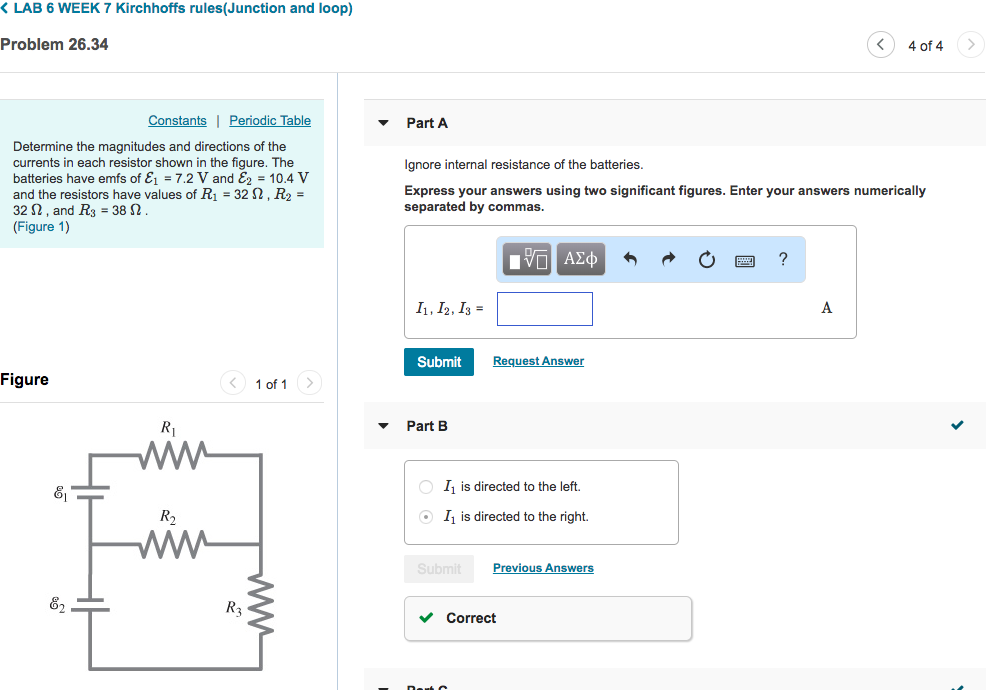Show the previous figure
This screenshot has height=690, width=1001.
coord(233,383)
